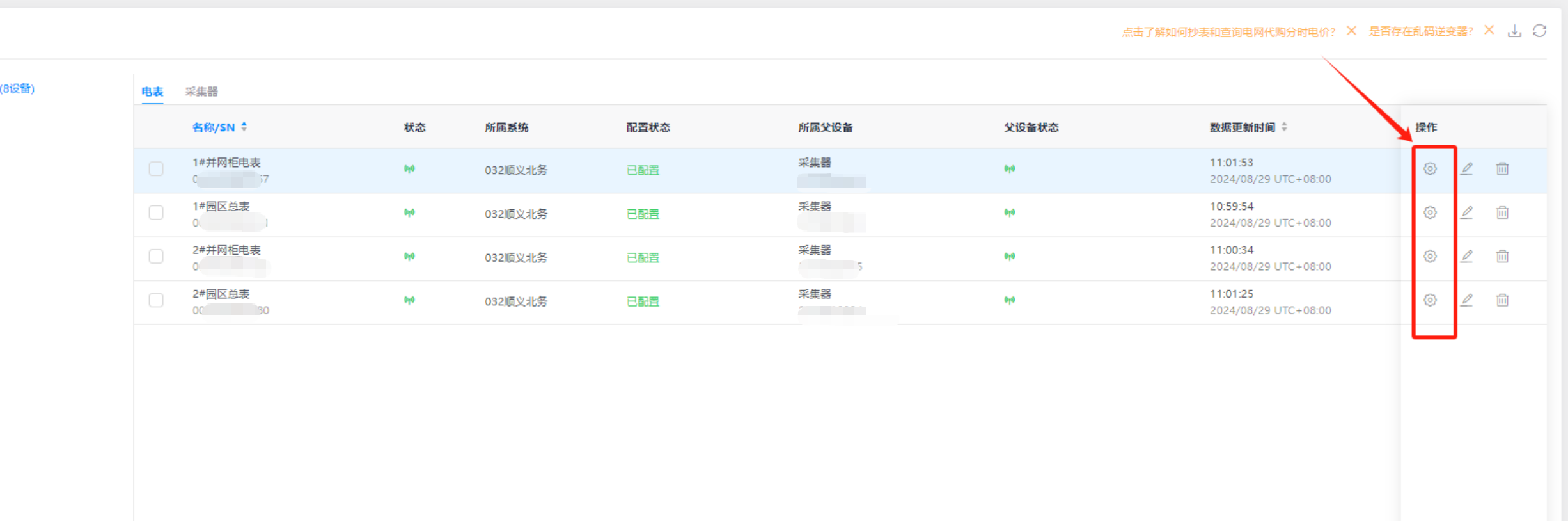
Task: Open the 点击了解如何抄表和查询电网代购分时电价 link
Action: 1228,32
